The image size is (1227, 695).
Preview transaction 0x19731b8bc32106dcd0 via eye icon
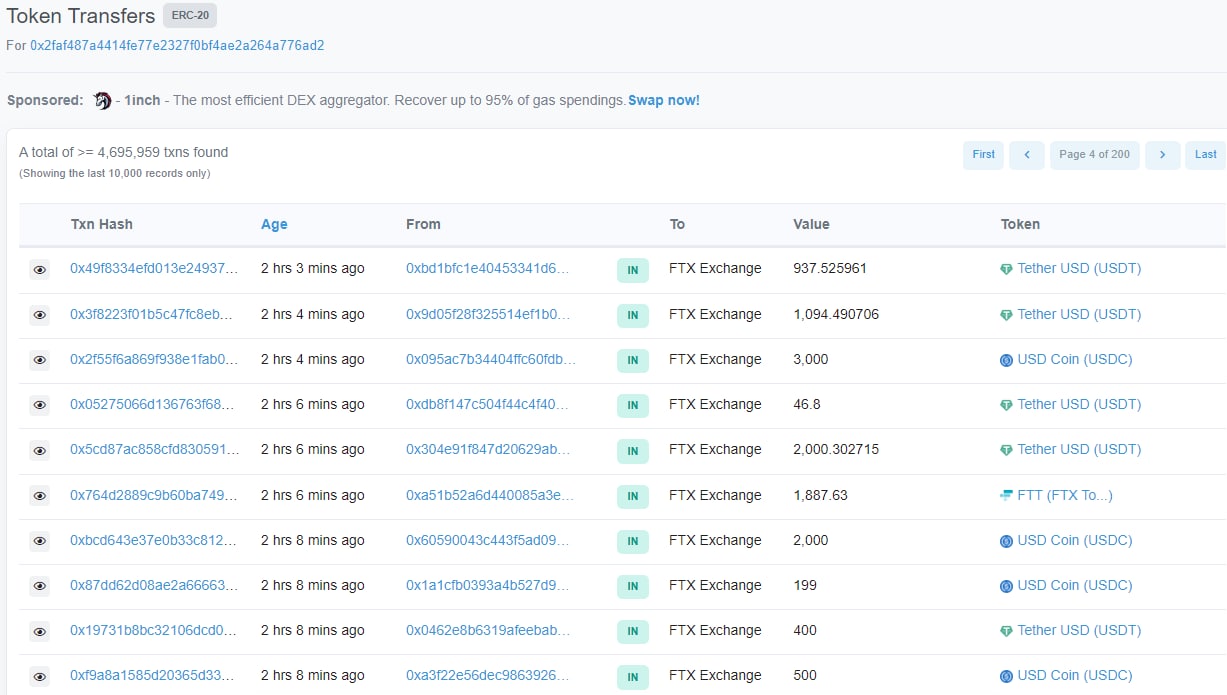[x=39, y=631]
